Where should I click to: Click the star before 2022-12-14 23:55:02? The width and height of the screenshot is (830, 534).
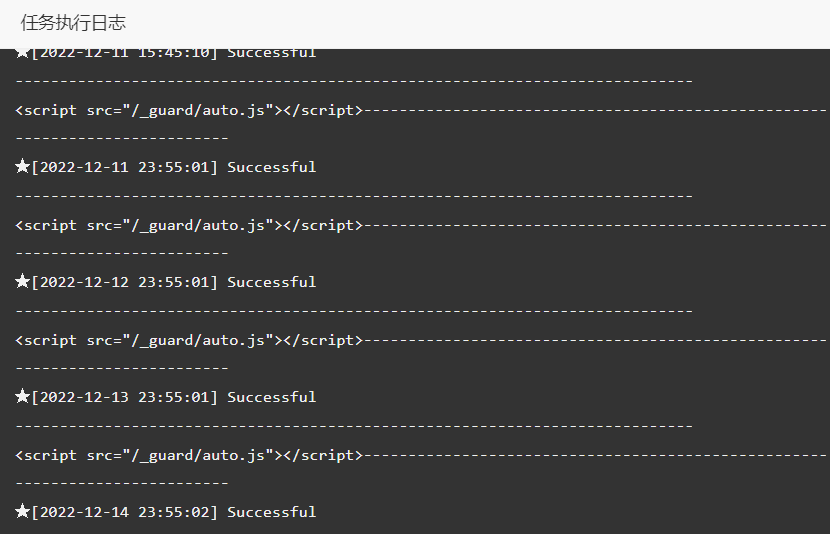coord(22,512)
